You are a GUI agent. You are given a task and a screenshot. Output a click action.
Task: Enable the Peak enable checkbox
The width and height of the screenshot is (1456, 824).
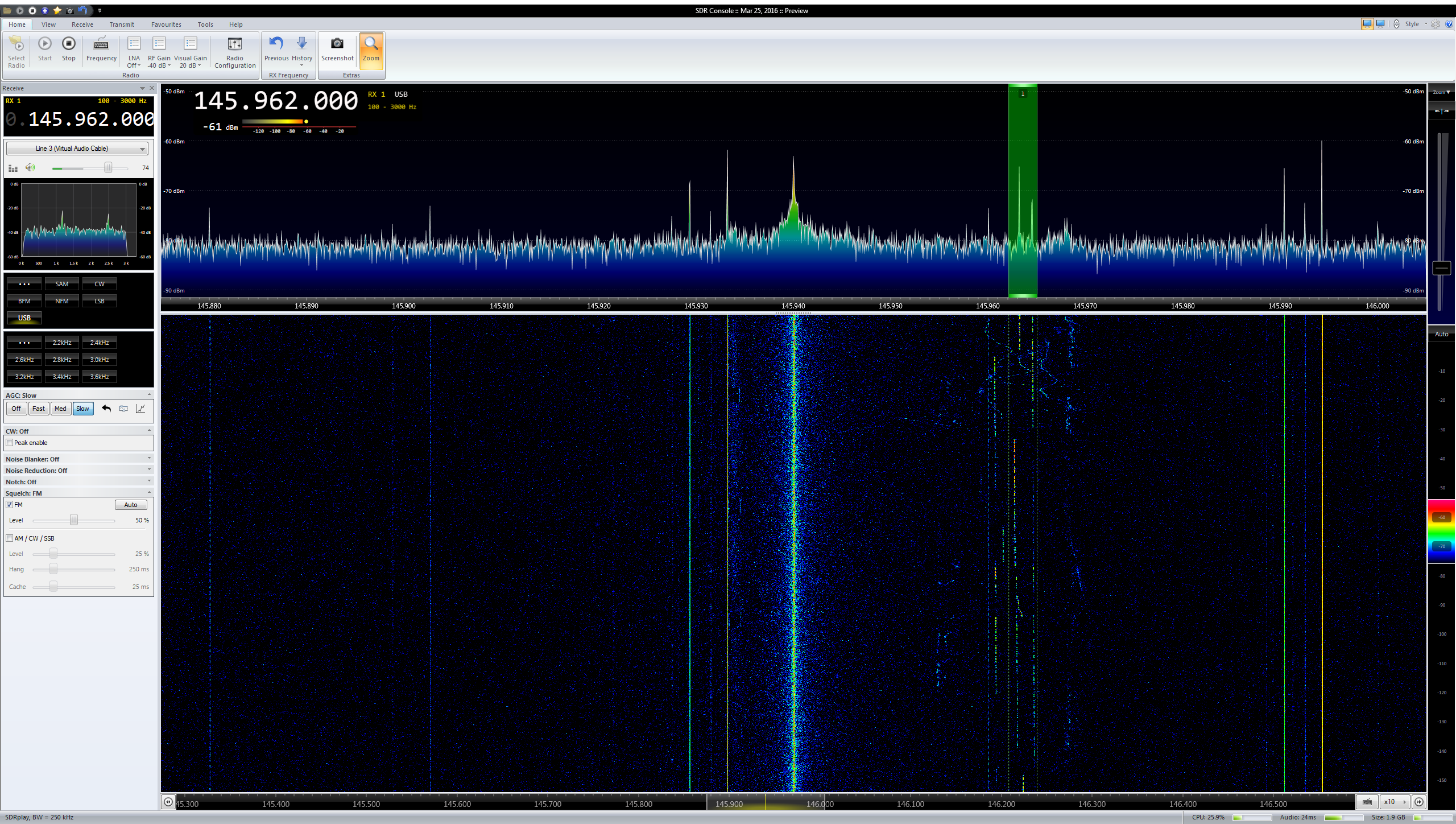tap(10, 443)
